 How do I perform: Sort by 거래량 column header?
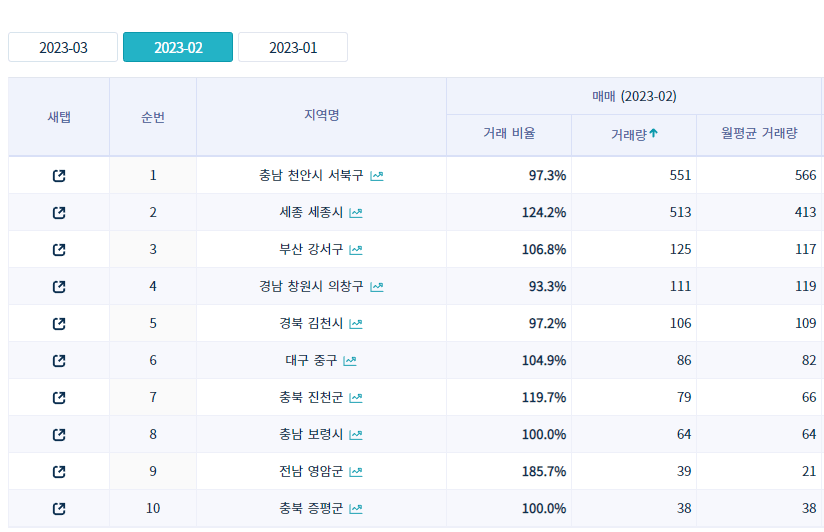tap(634, 135)
